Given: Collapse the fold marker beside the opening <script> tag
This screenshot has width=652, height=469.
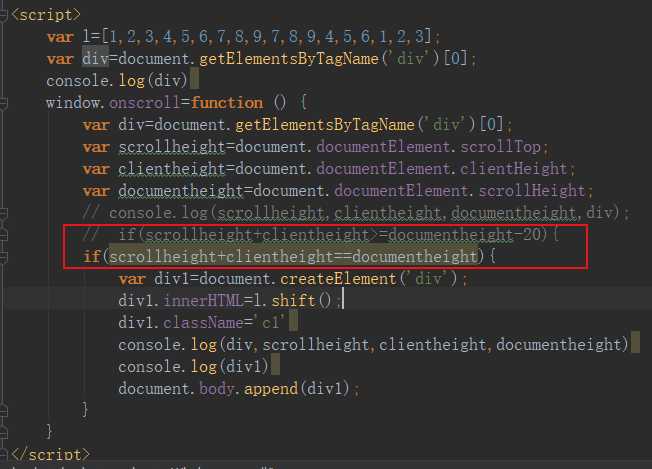Looking at the screenshot, I should click(x=3, y=15).
